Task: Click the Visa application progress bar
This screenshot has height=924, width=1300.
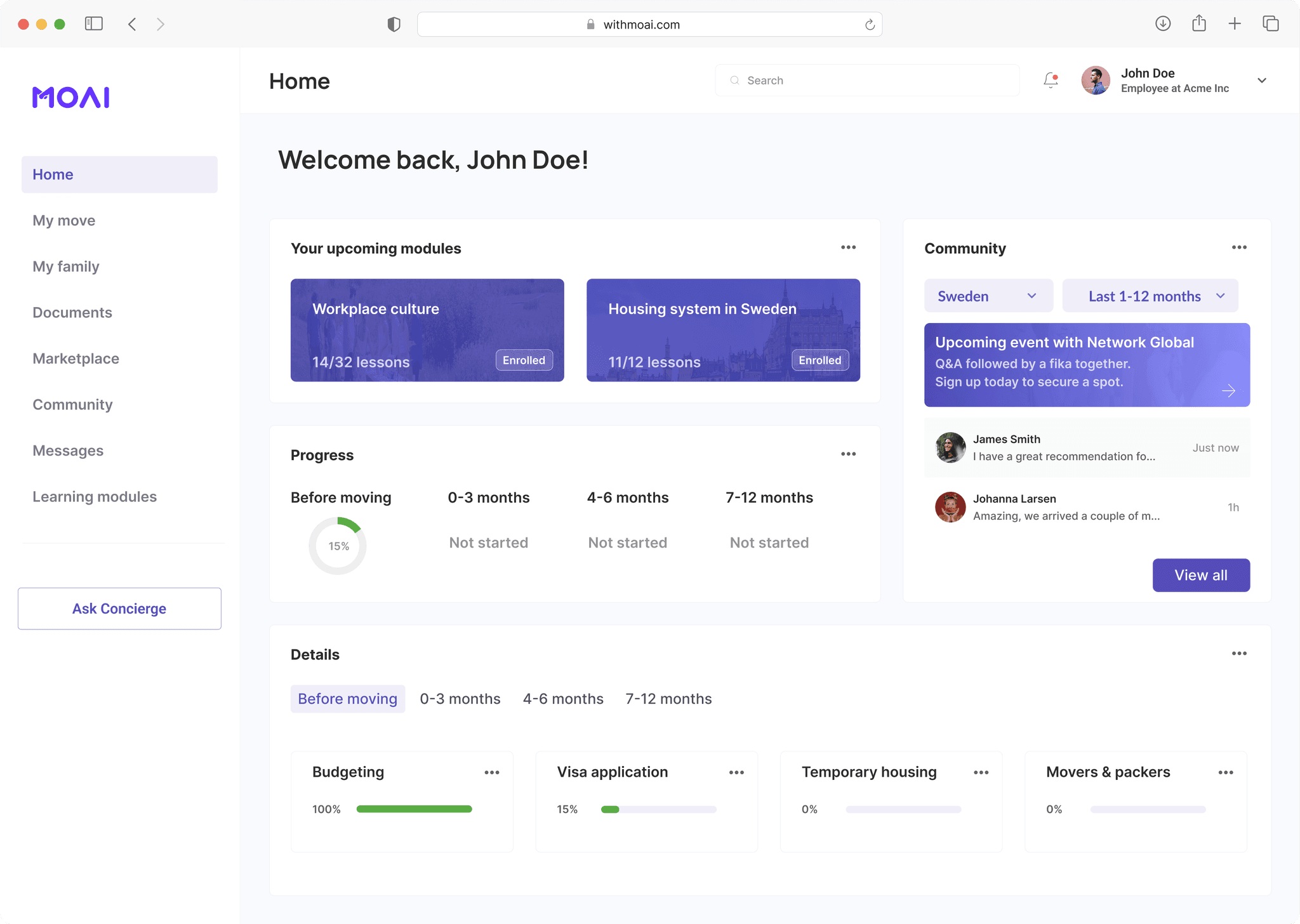Action: (658, 809)
